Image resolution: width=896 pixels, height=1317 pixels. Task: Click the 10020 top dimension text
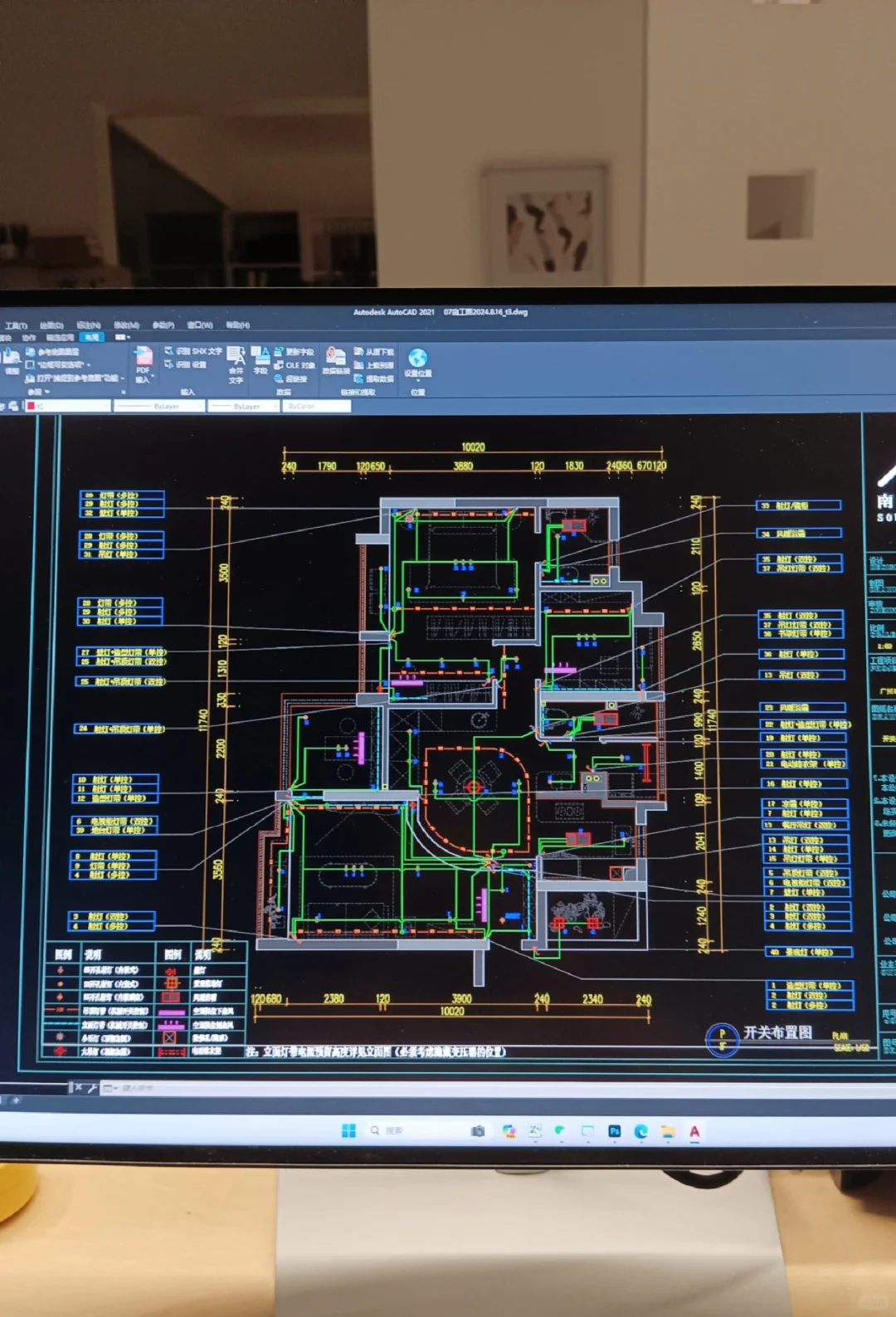pyautogui.click(x=473, y=447)
